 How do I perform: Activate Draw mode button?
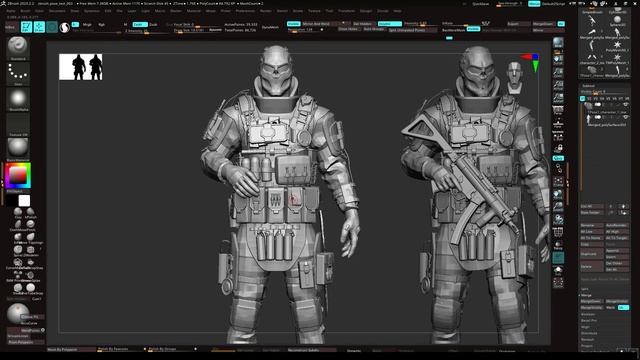pyautogui.click(x=39, y=27)
